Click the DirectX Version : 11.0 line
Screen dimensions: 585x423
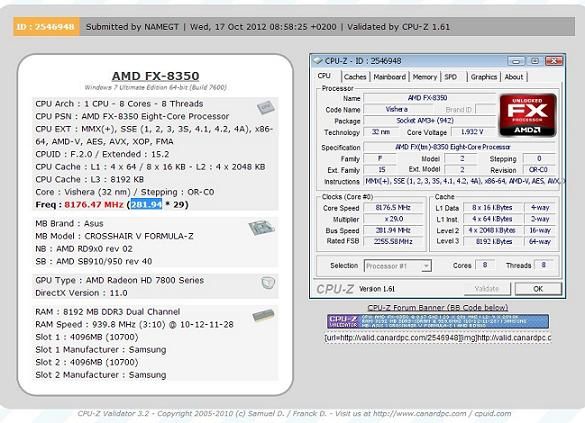(81, 293)
